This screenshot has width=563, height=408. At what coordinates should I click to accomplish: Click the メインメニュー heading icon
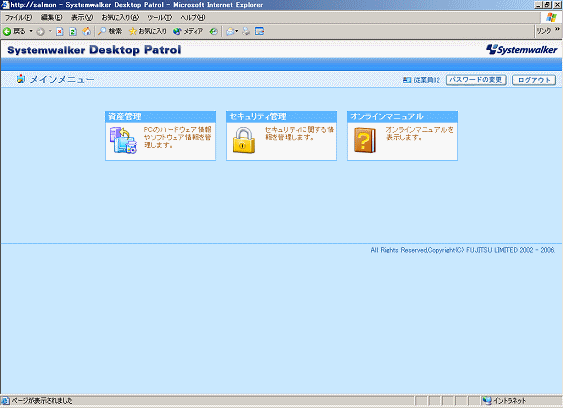tap(21, 79)
